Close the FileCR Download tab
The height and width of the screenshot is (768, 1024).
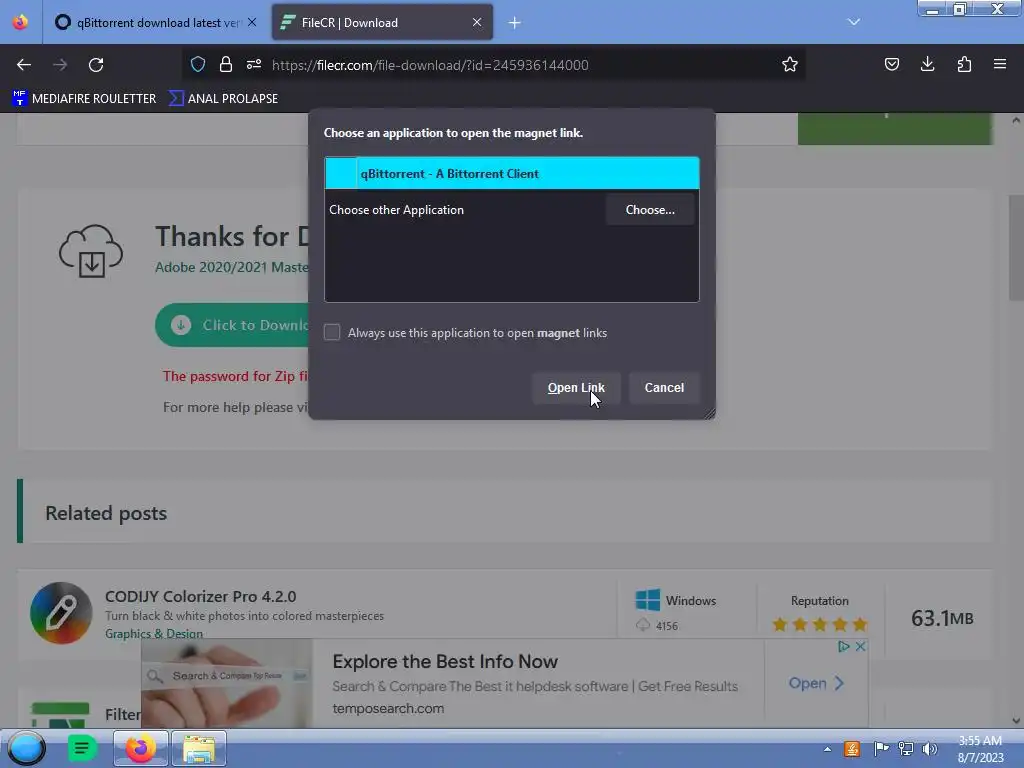pos(477,22)
